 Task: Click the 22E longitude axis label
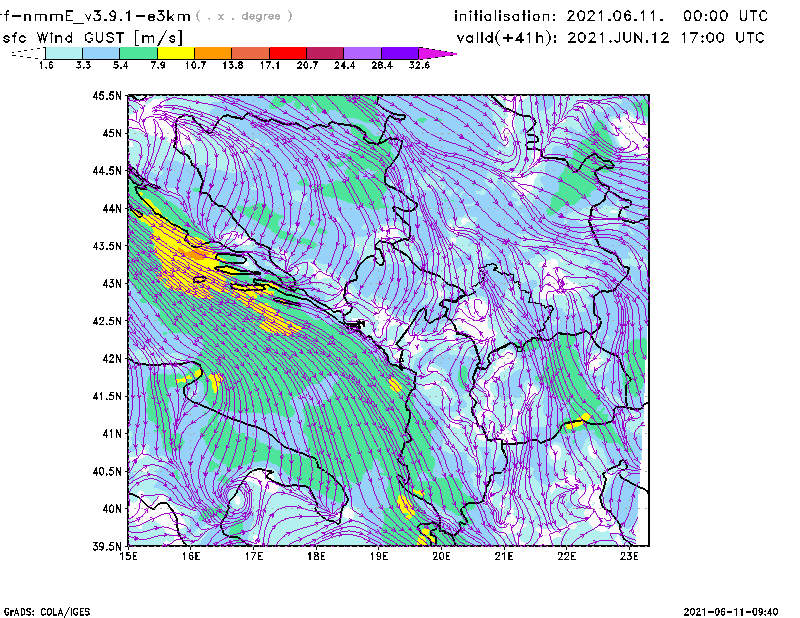pos(567,556)
